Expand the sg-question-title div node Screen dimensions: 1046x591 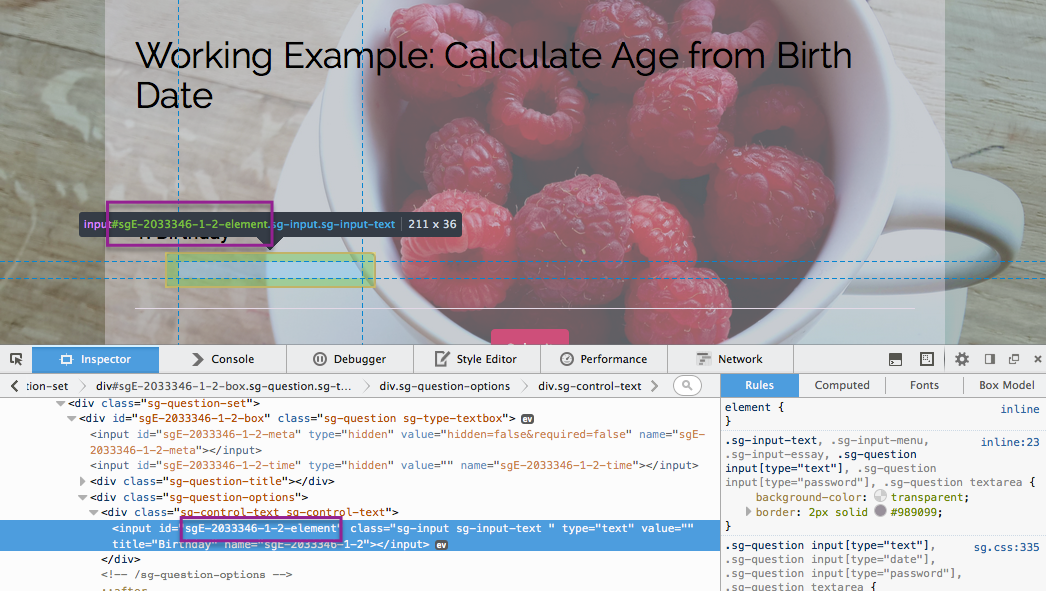coord(83,481)
